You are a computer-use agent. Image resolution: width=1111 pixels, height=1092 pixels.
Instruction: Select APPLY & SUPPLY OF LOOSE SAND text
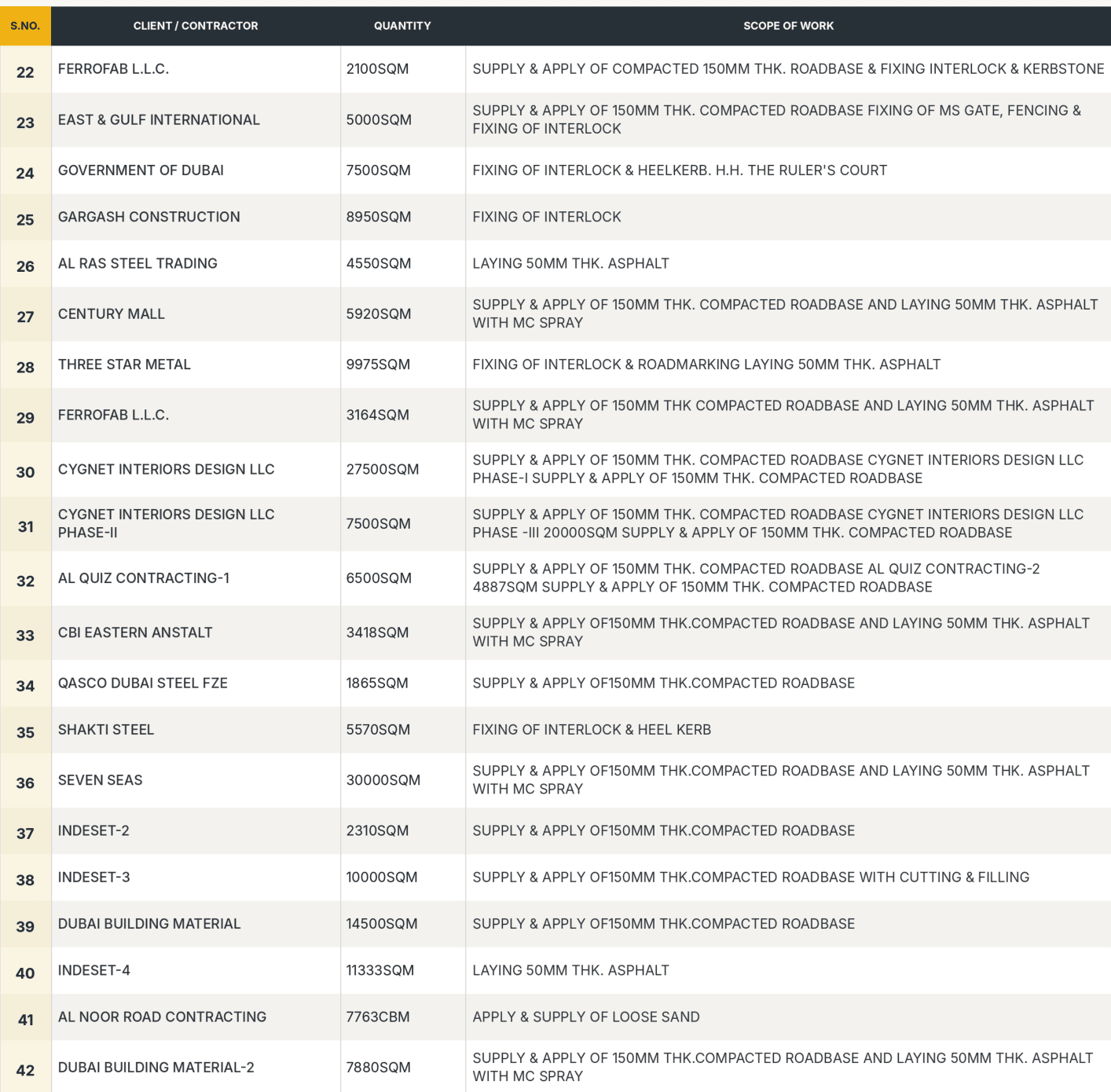(x=586, y=1017)
